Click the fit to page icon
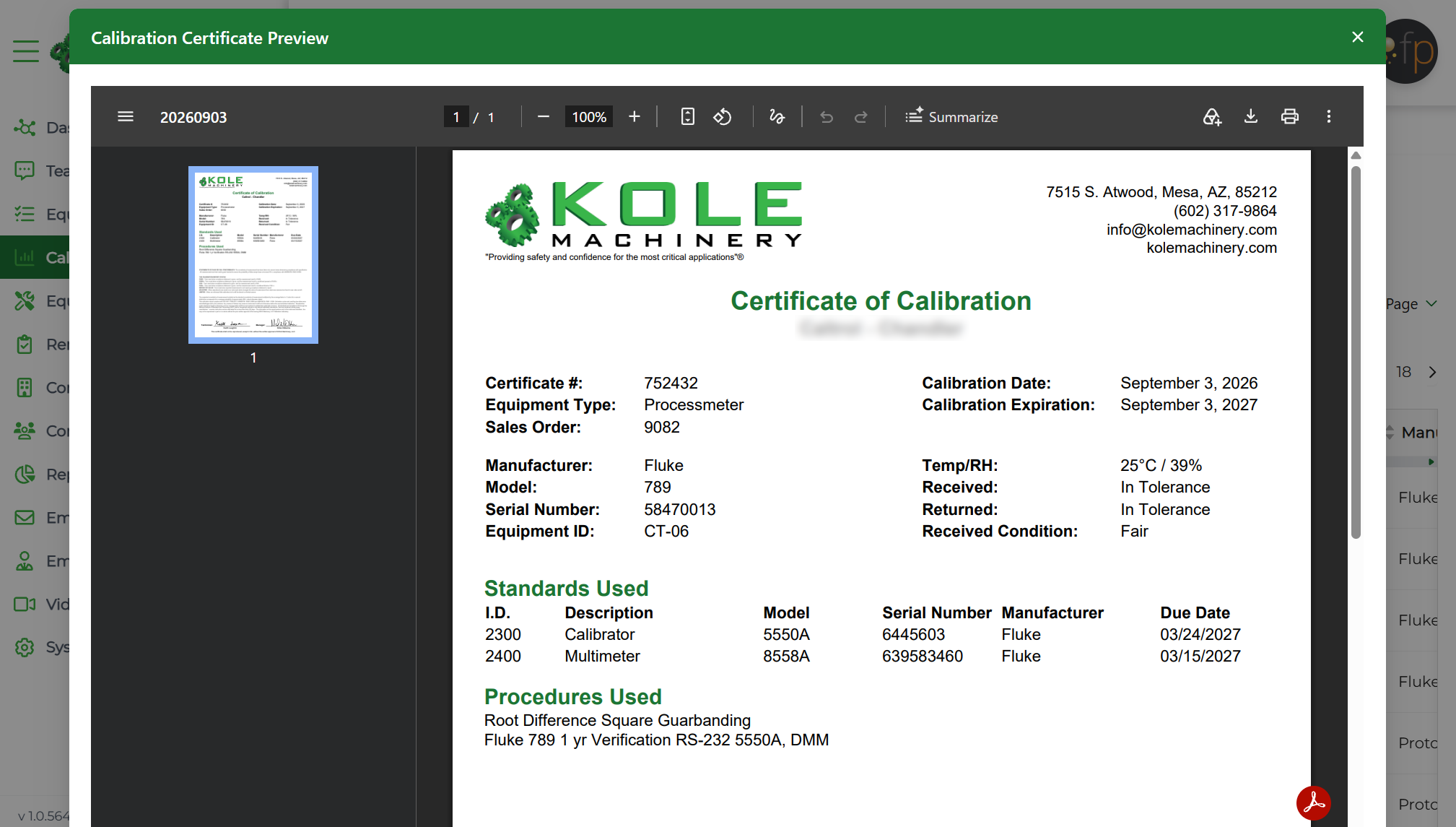 (688, 116)
